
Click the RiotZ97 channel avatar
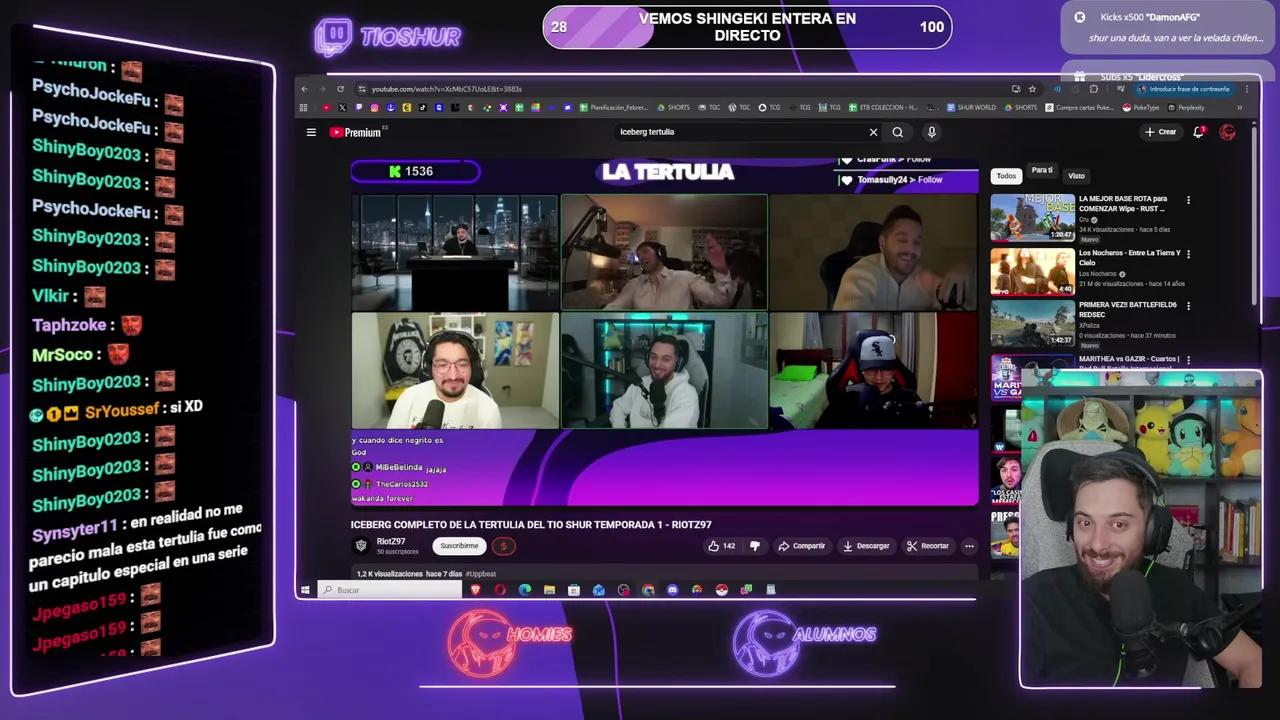(x=361, y=545)
